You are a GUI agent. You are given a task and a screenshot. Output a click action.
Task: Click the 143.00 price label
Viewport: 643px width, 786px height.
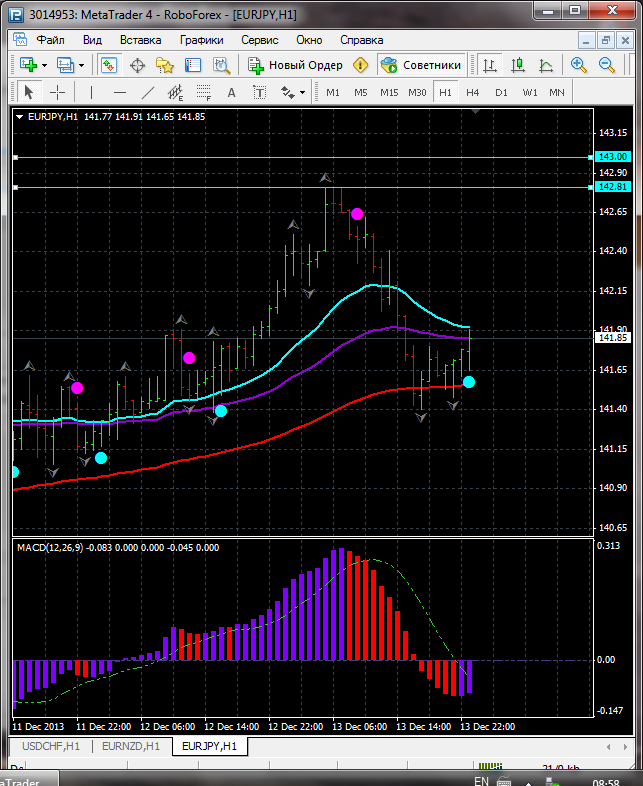(x=612, y=157)
